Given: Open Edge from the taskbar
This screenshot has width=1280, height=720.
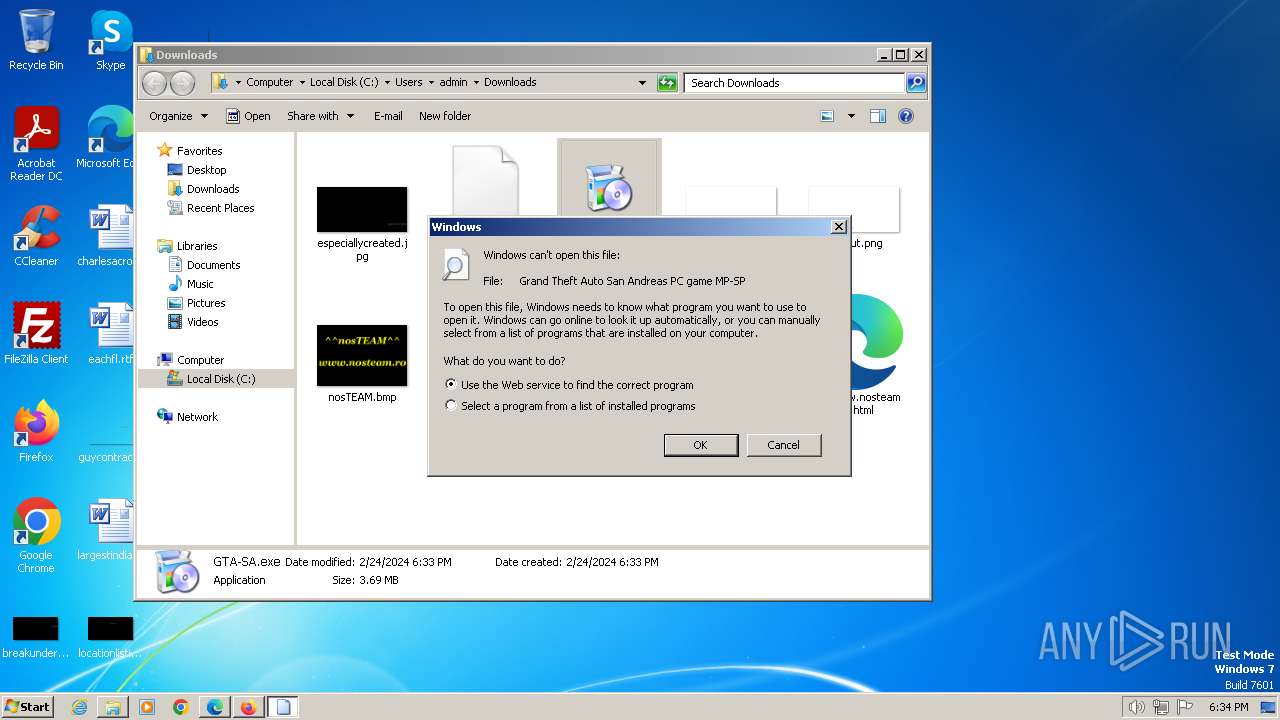Looking at the screenshot, I should tap(215, 707).
